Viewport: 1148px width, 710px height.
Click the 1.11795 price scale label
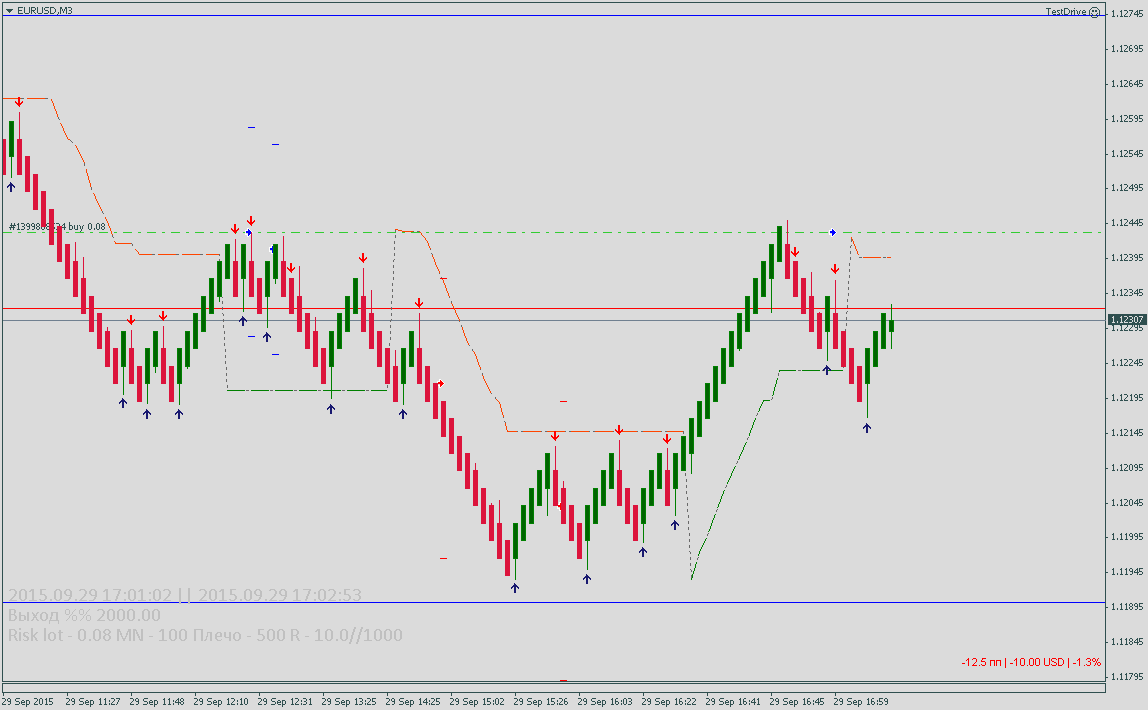click(x=1127, y=677)
